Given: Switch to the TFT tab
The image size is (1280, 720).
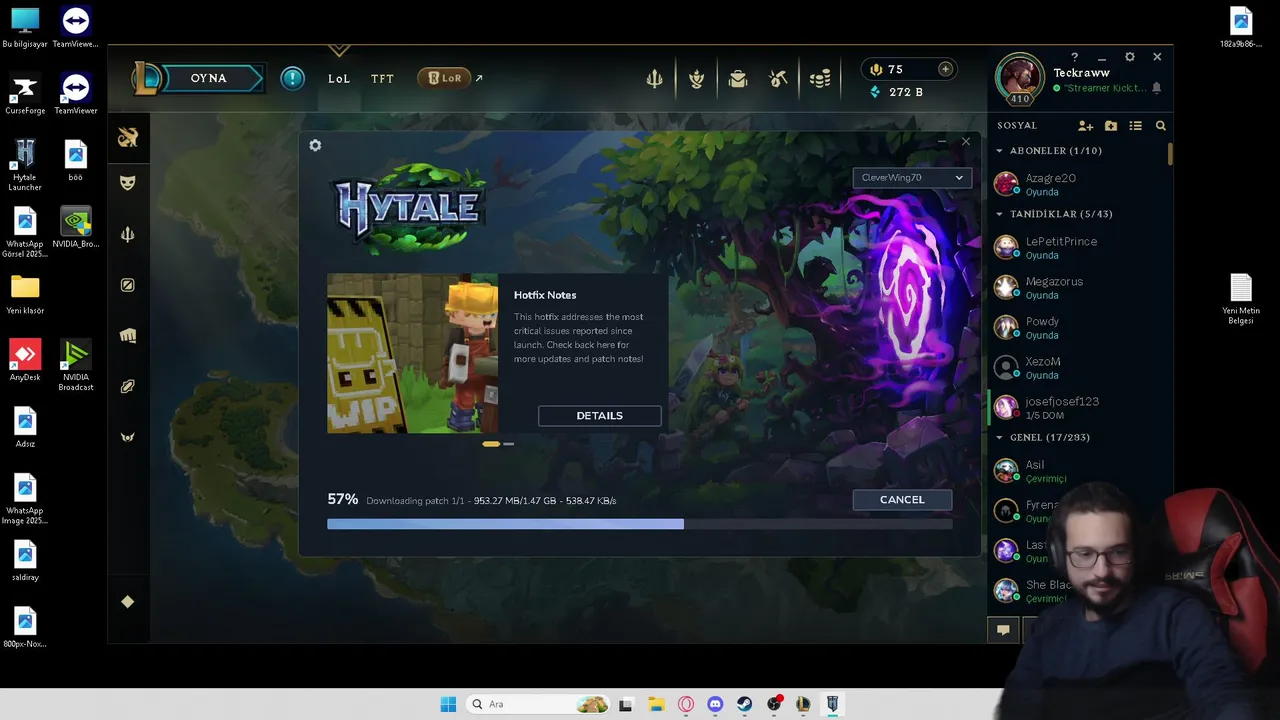Looking at the screenshot, I should (383, 78).
